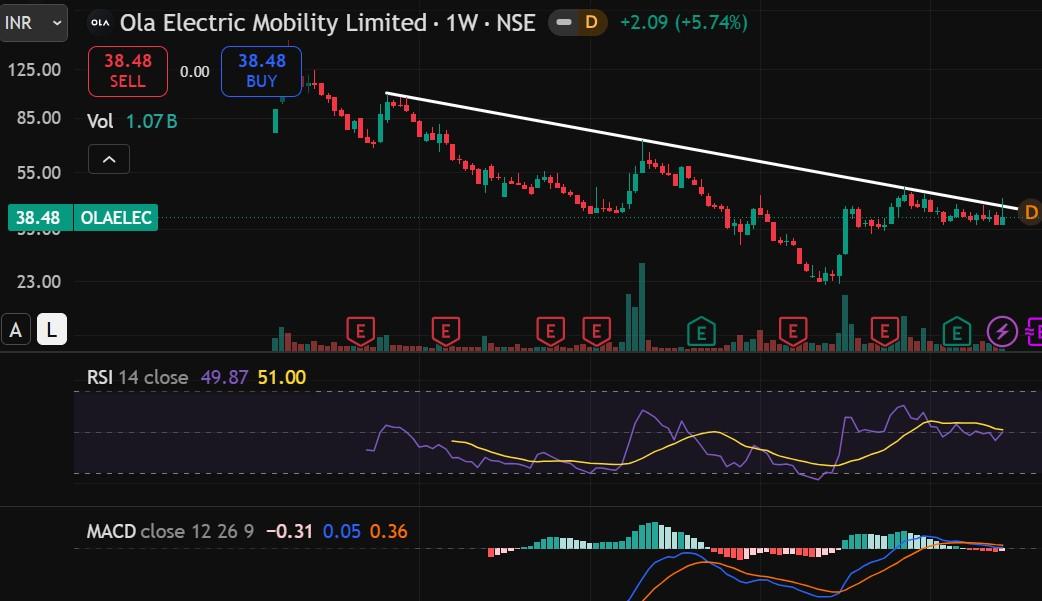Viewport: 1042px width, 601px height.
Task: Toggle the A auto-scale button
Action: click(x=16, y=330)
